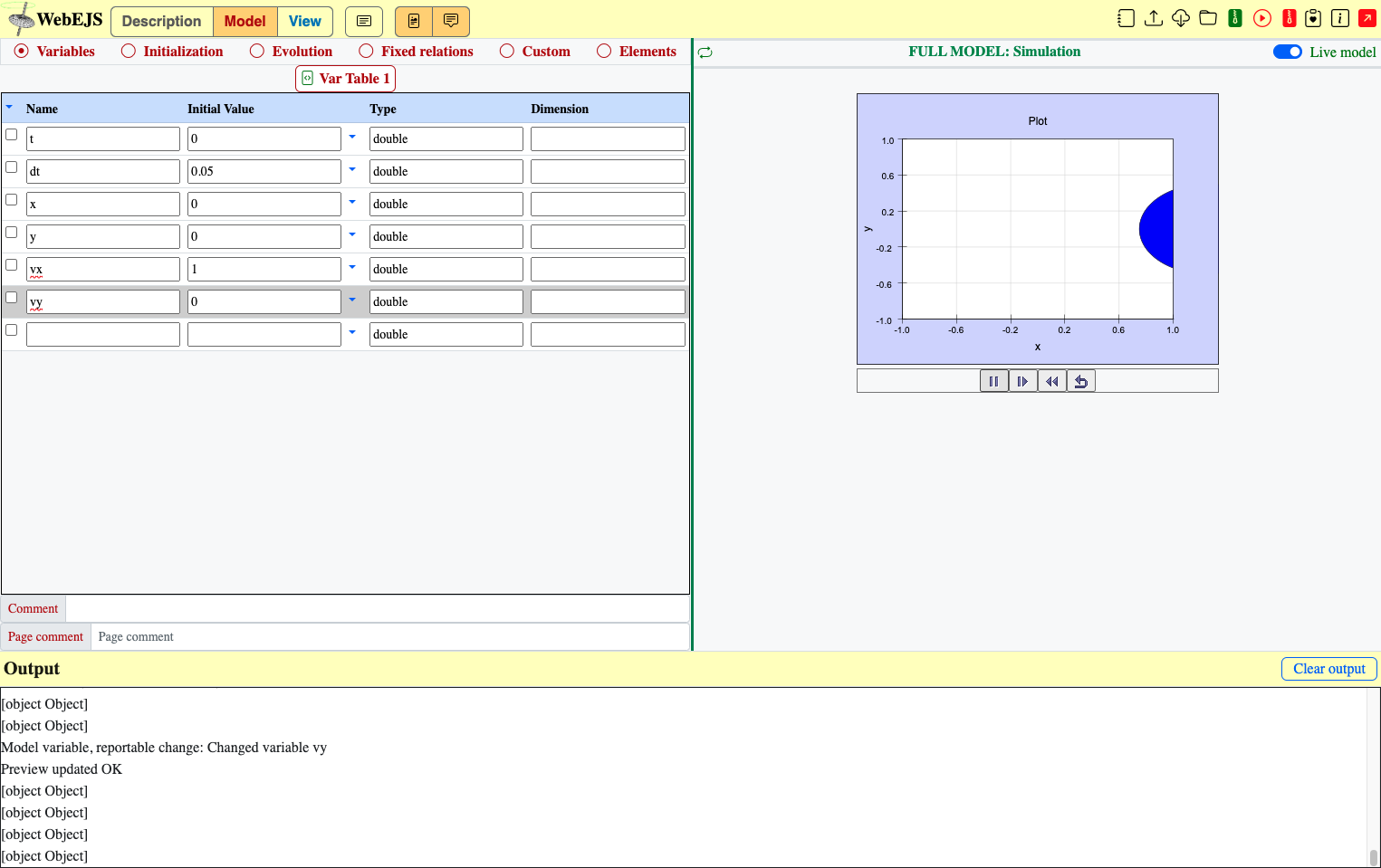Click the return-arrow reset simulation button
This screenshot has width=1381, height=868.
click(x=1081, y=381)
